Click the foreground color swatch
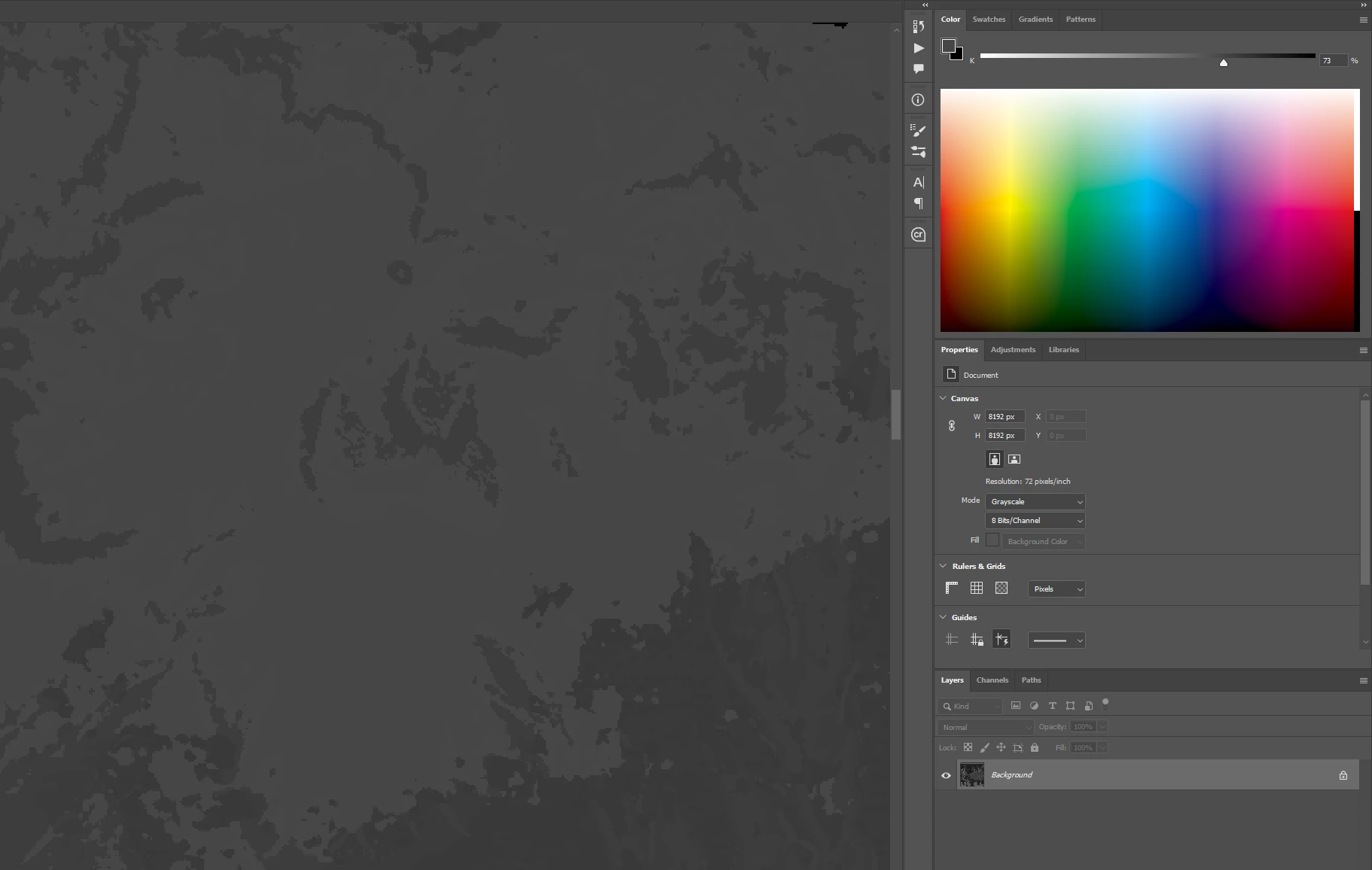This screenshot has width=1372, height=870. pyautogui.click(x=949, y=47)
